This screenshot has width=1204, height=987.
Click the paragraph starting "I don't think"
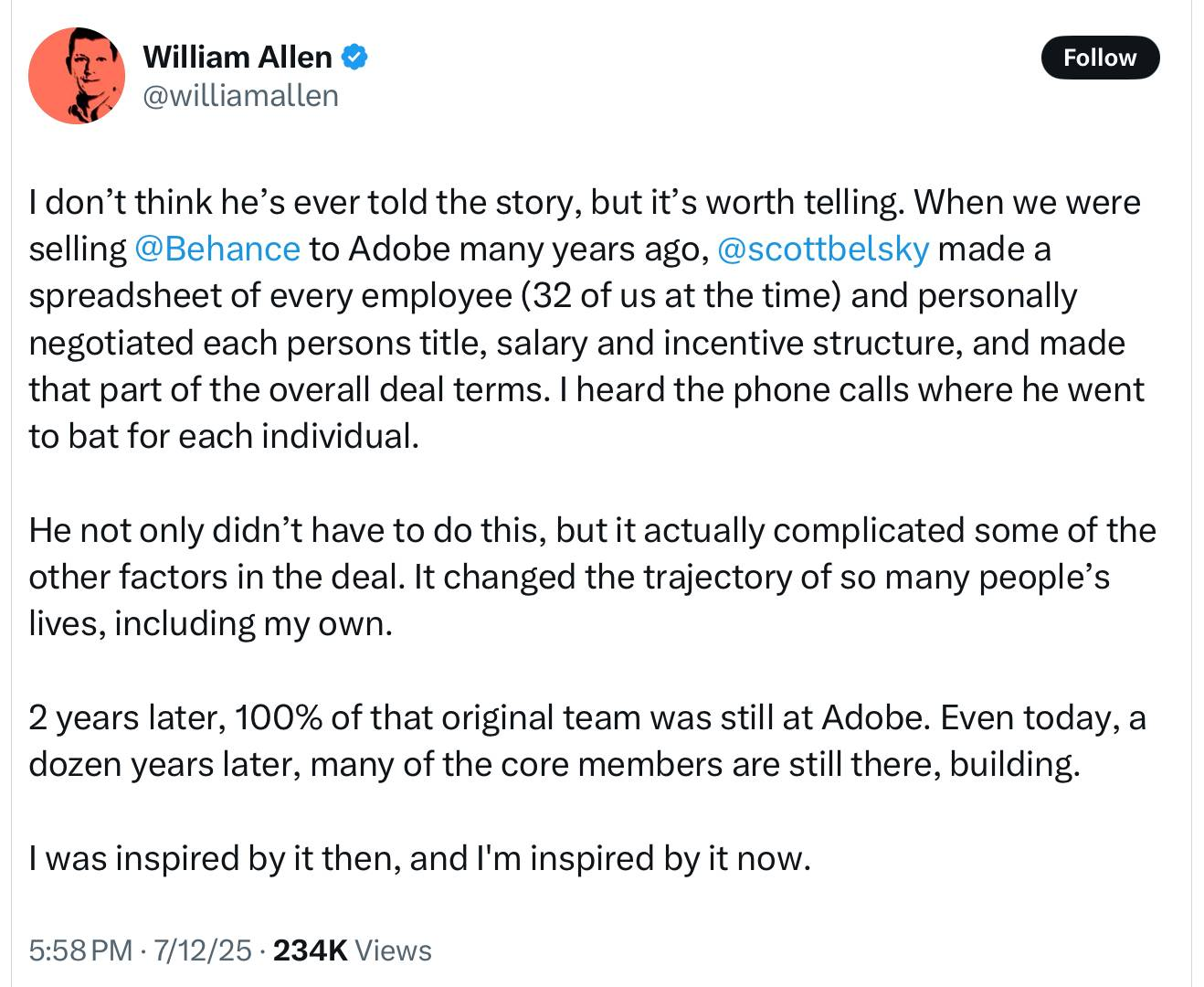click(585, 319)
